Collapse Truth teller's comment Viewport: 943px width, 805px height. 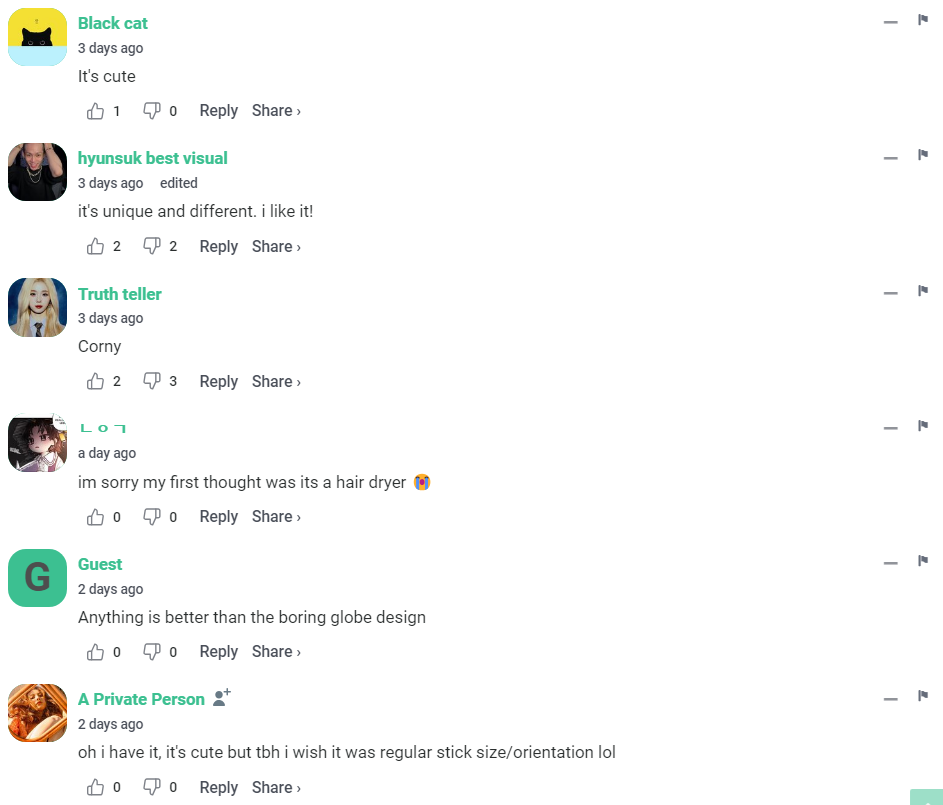[x=890, y=293]
